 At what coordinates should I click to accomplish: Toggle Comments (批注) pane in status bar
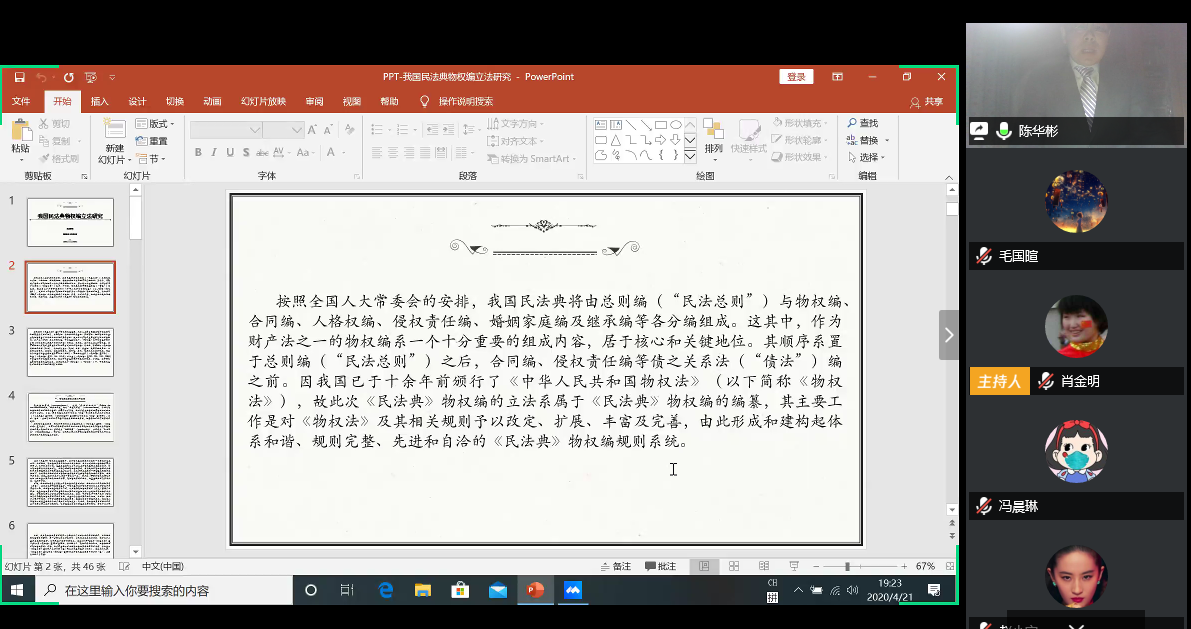661,566
